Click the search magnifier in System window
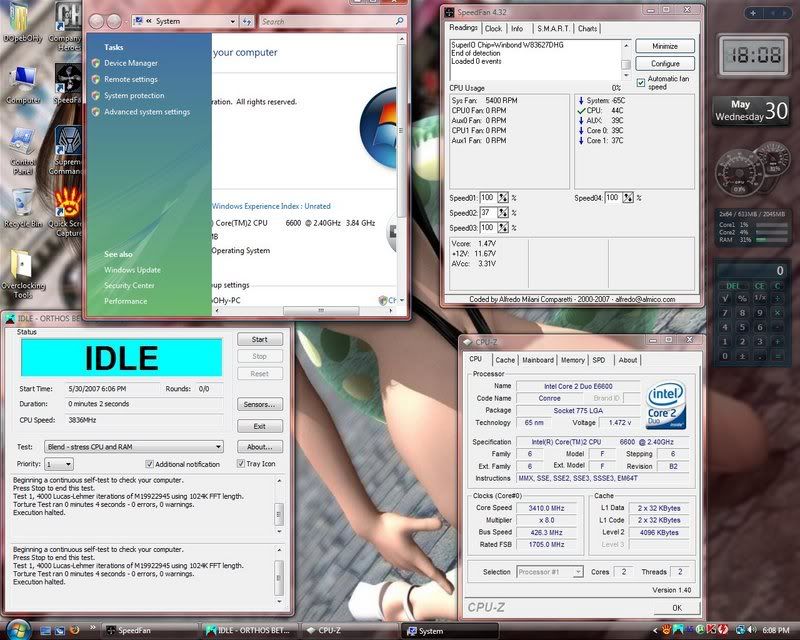 click(399, 21)
